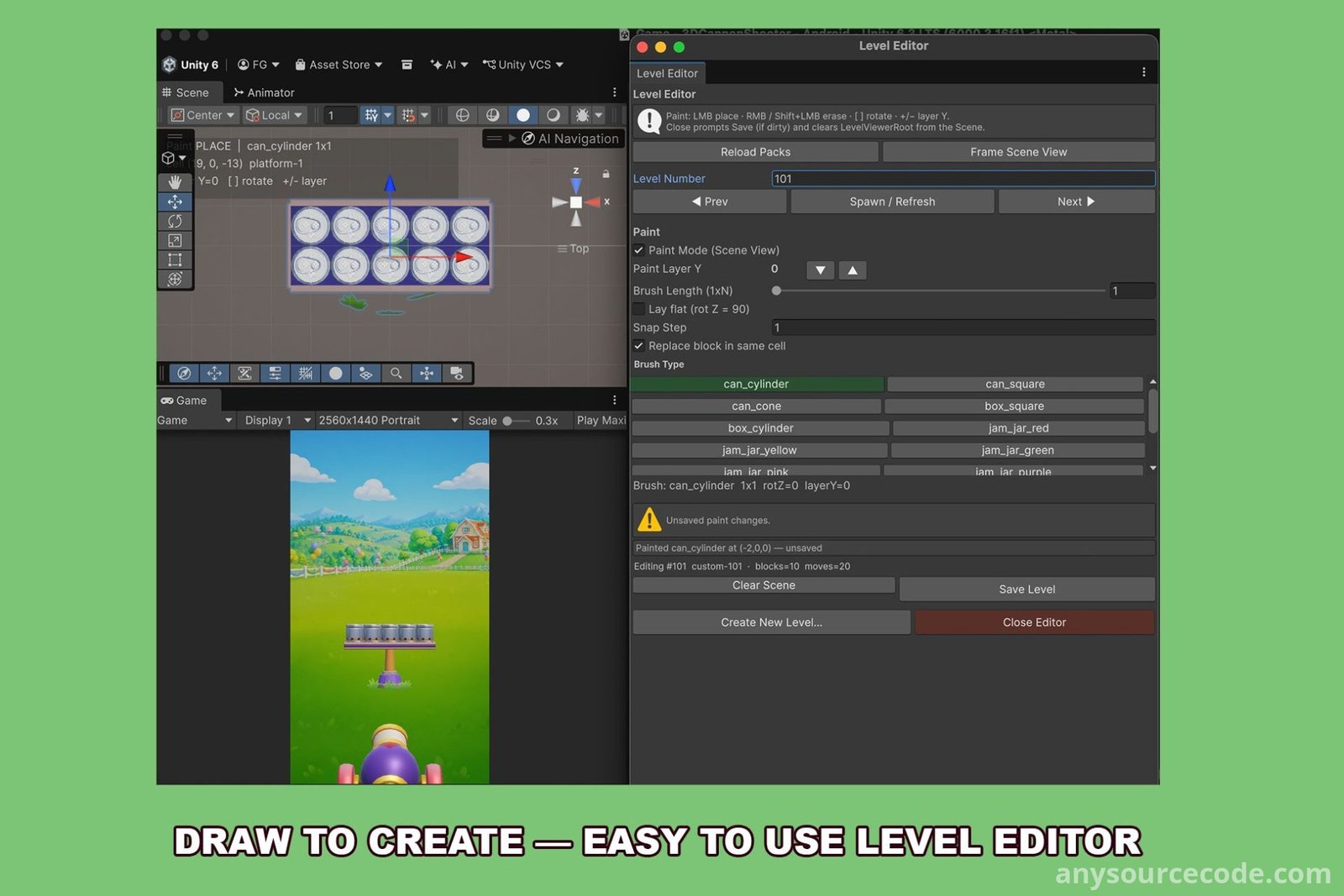Toggle Paint Mode (Scene View) checkbox
This screenshot has height=896, width=1344.
click(638, 250)
